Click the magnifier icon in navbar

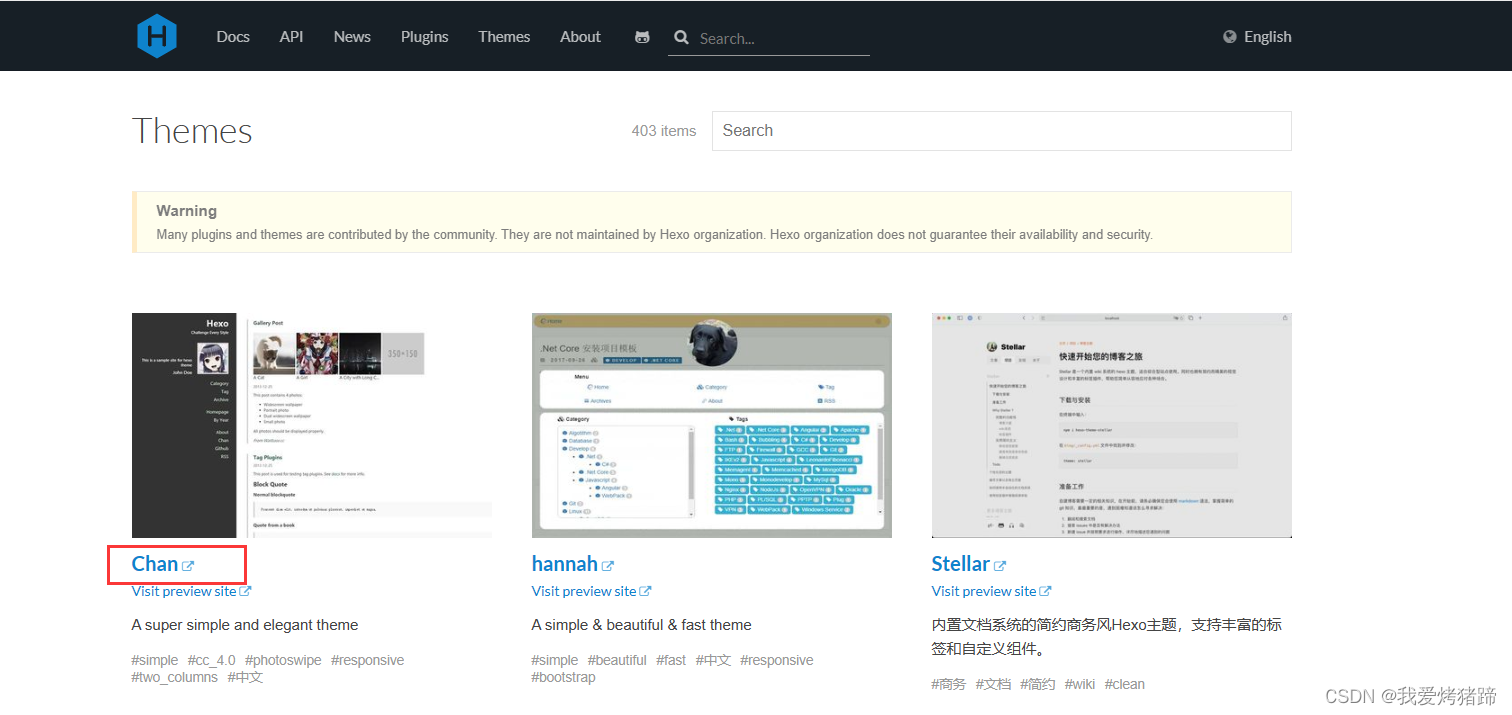pyautogui.click(x=682, y=37)
